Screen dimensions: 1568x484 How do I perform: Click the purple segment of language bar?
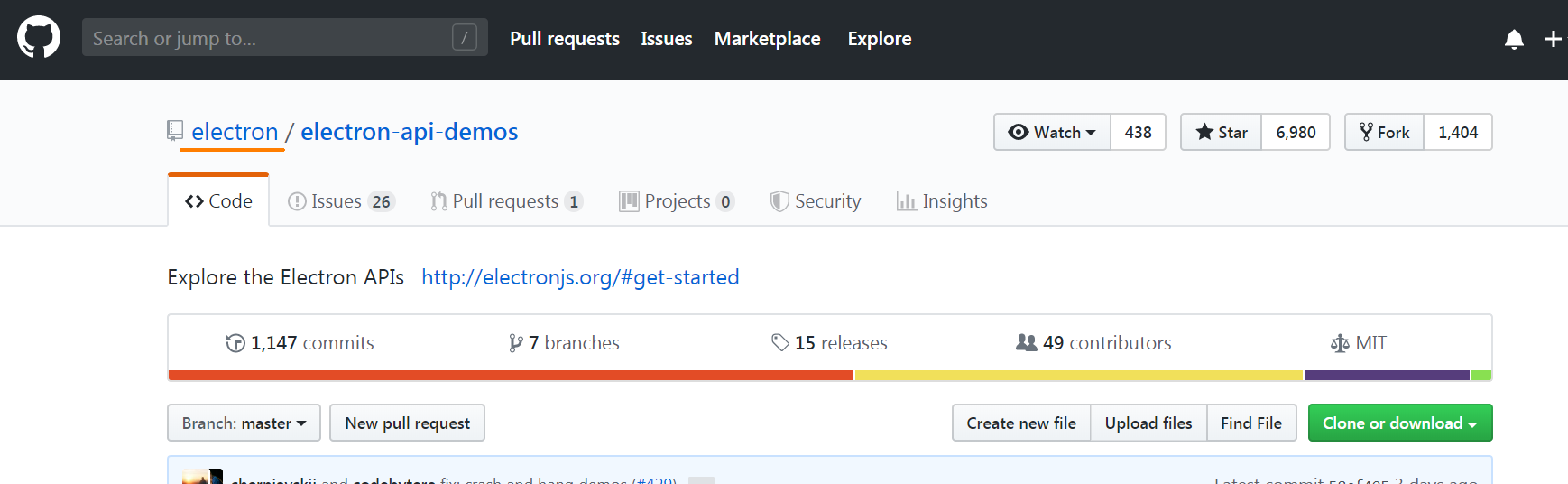1388,375
